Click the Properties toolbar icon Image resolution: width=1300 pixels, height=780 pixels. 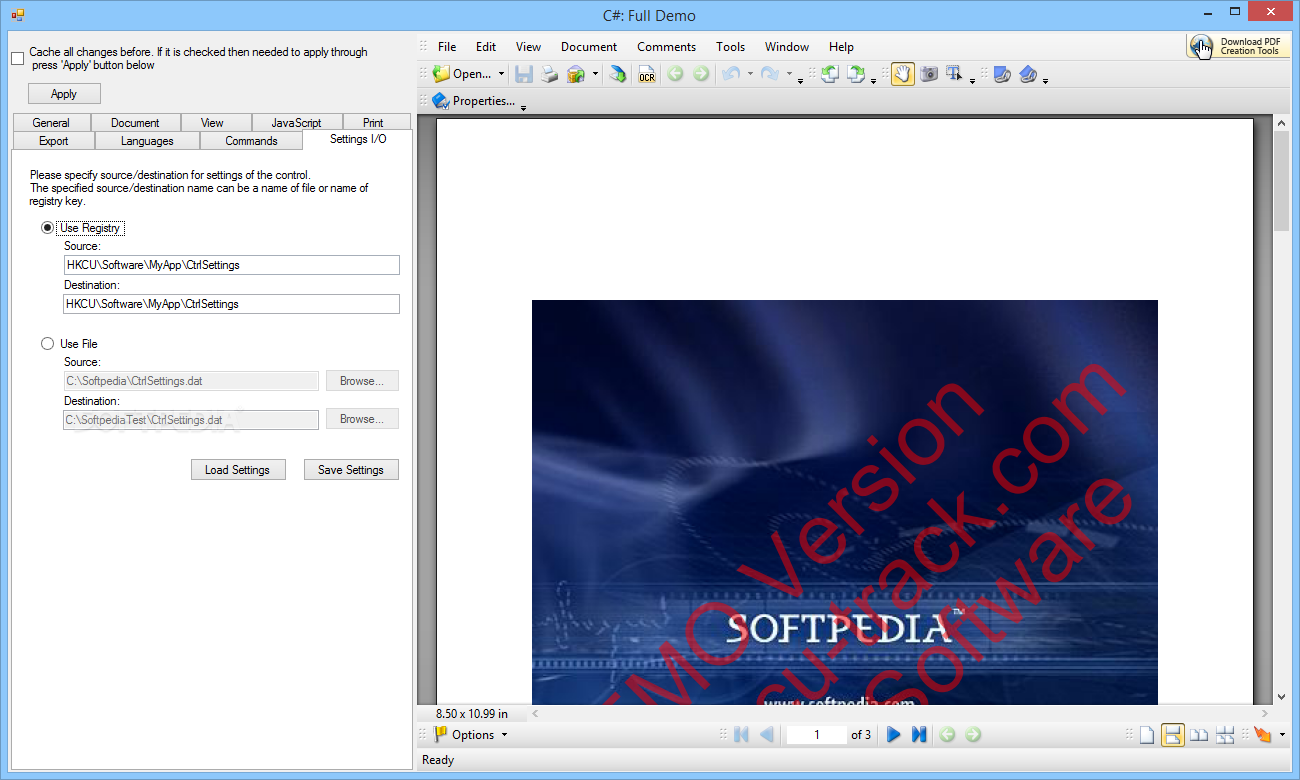tap(441, 101)
